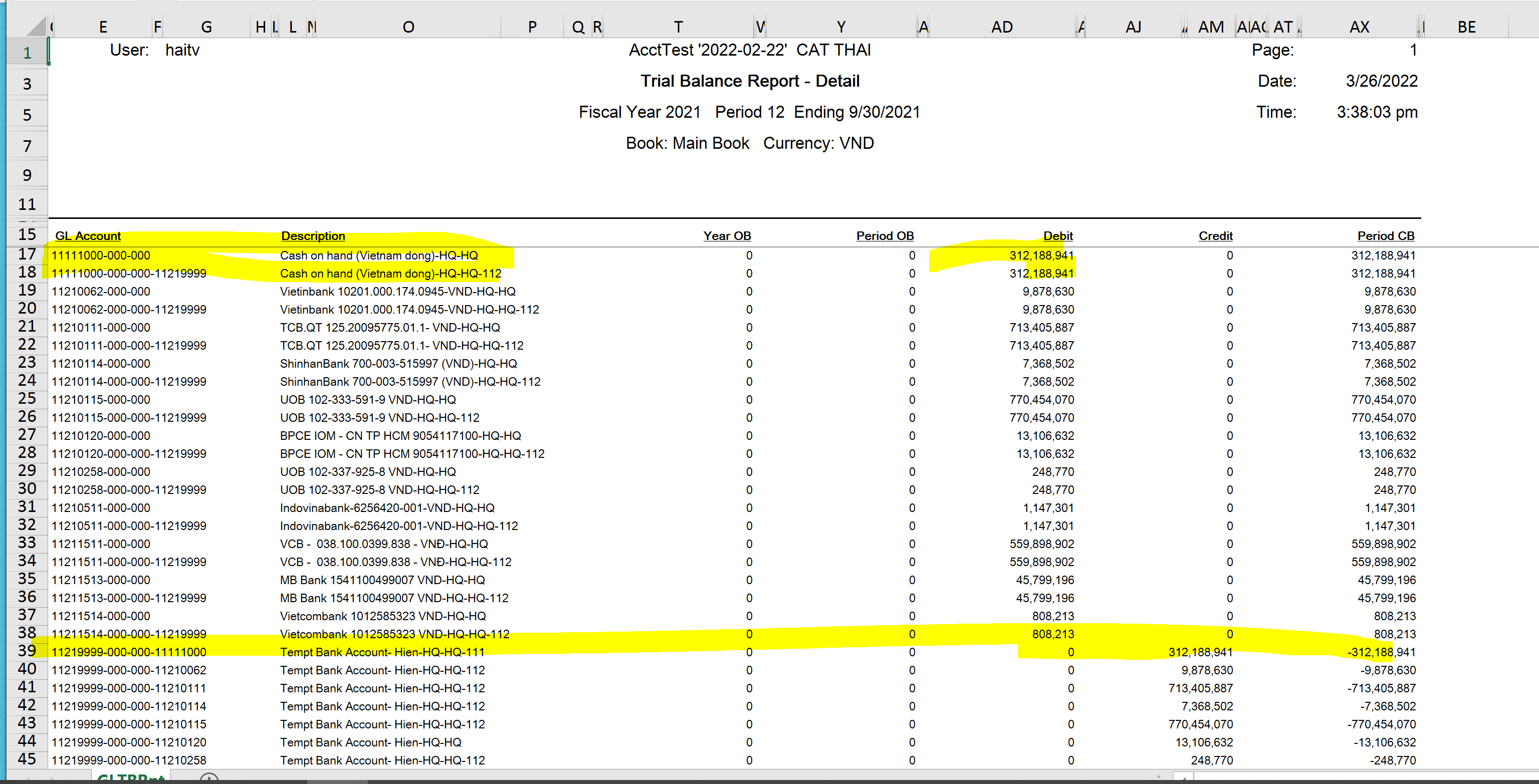The width and height of the screenshot is (1539, 784).
Task: Select row 1 header
Action: click(27, 53)
